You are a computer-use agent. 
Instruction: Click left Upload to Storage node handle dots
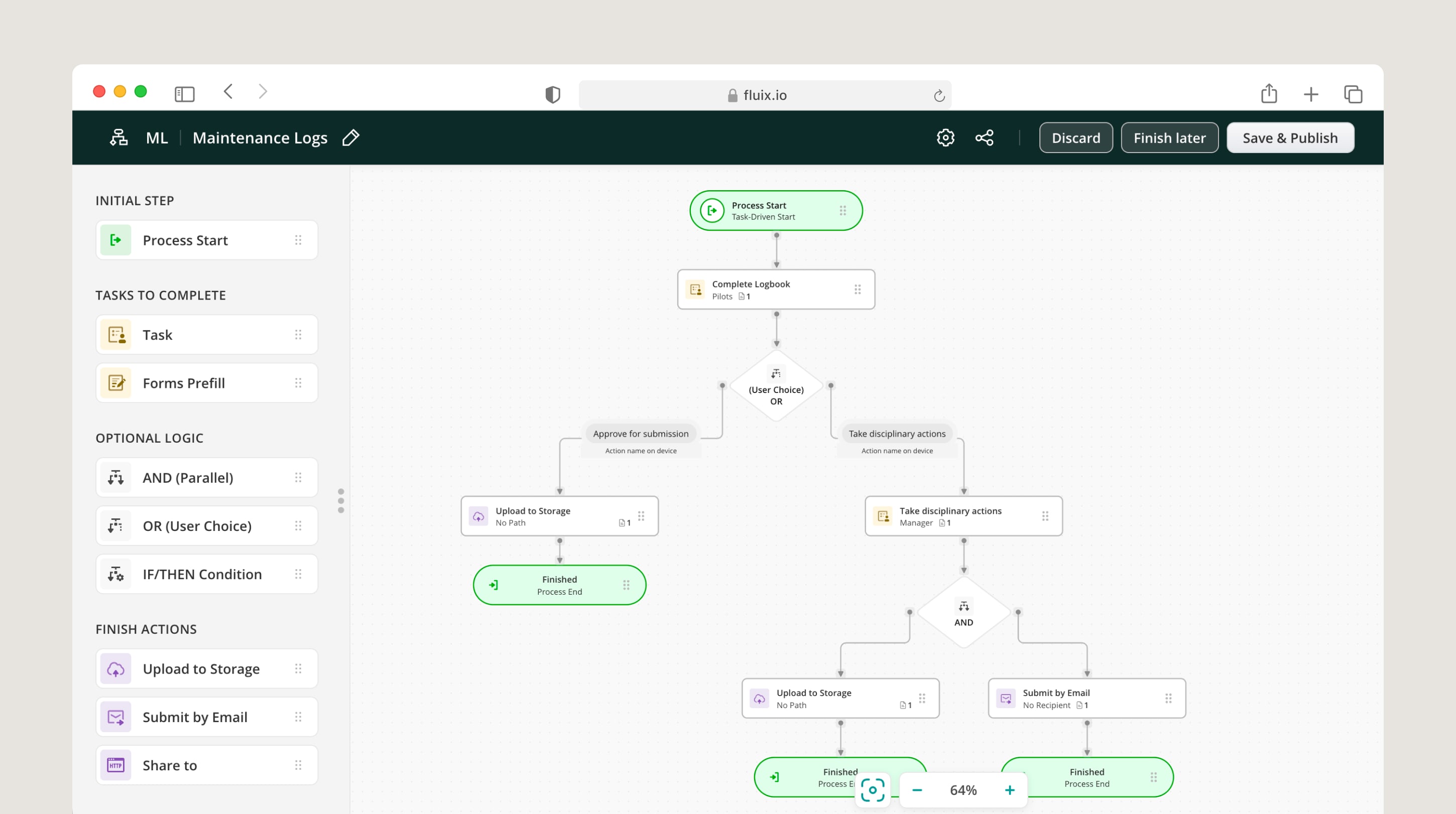(641, 516)
